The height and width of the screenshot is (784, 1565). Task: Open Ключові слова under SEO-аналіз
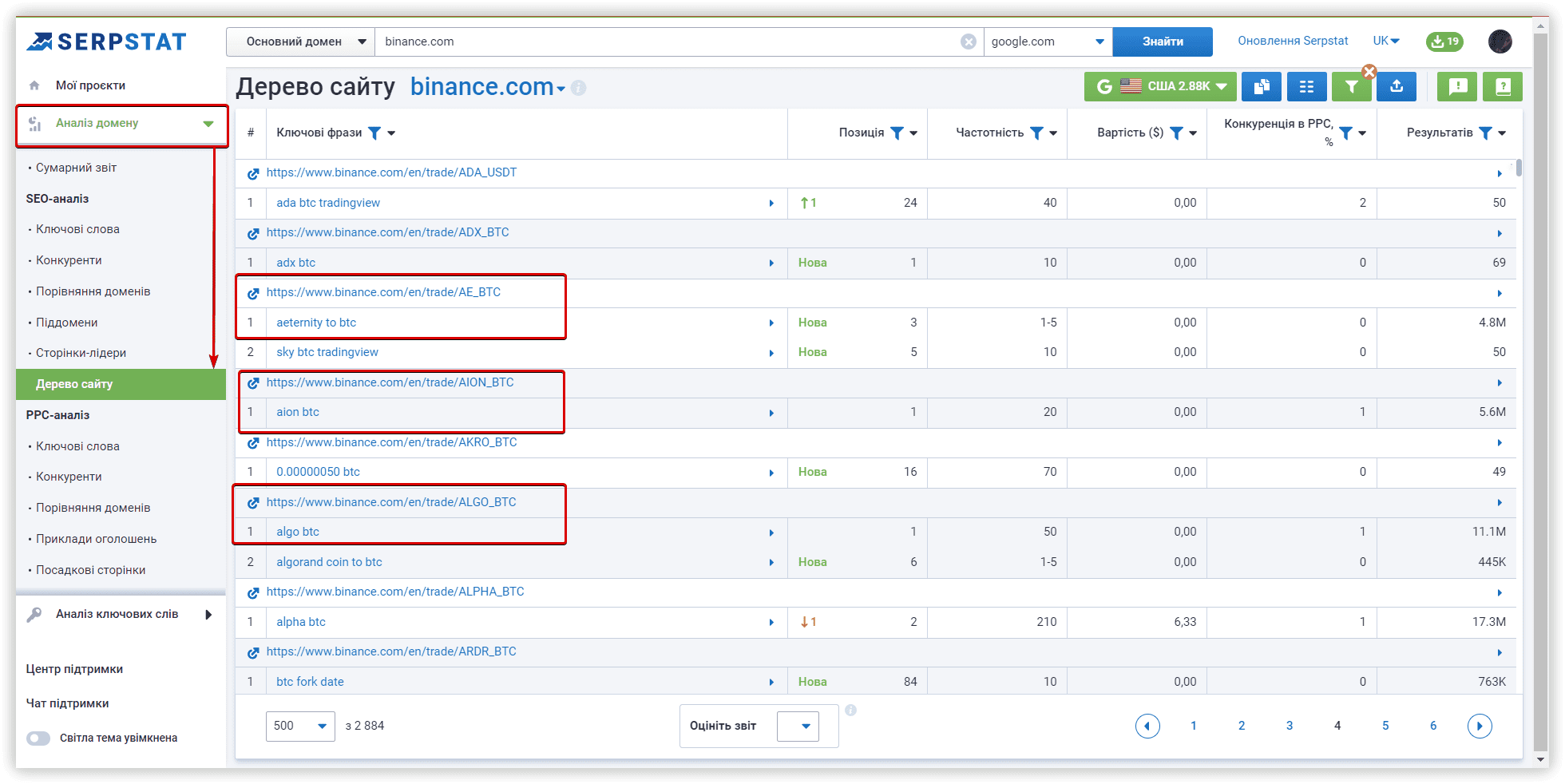pos(77,229)
